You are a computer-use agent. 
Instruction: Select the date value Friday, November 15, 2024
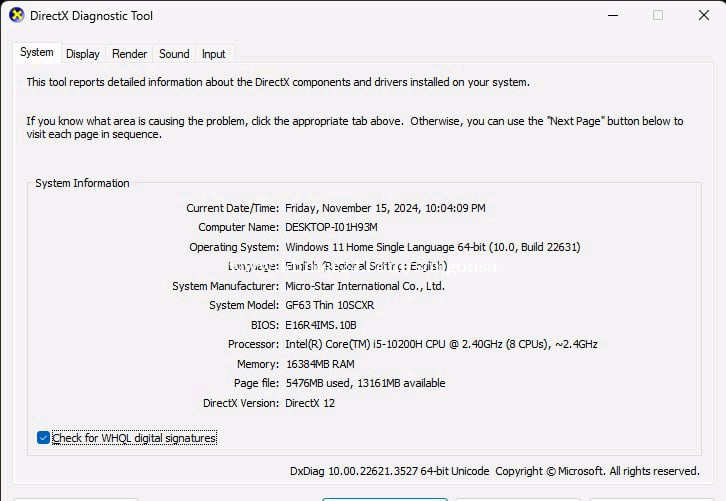click(385, 208)
